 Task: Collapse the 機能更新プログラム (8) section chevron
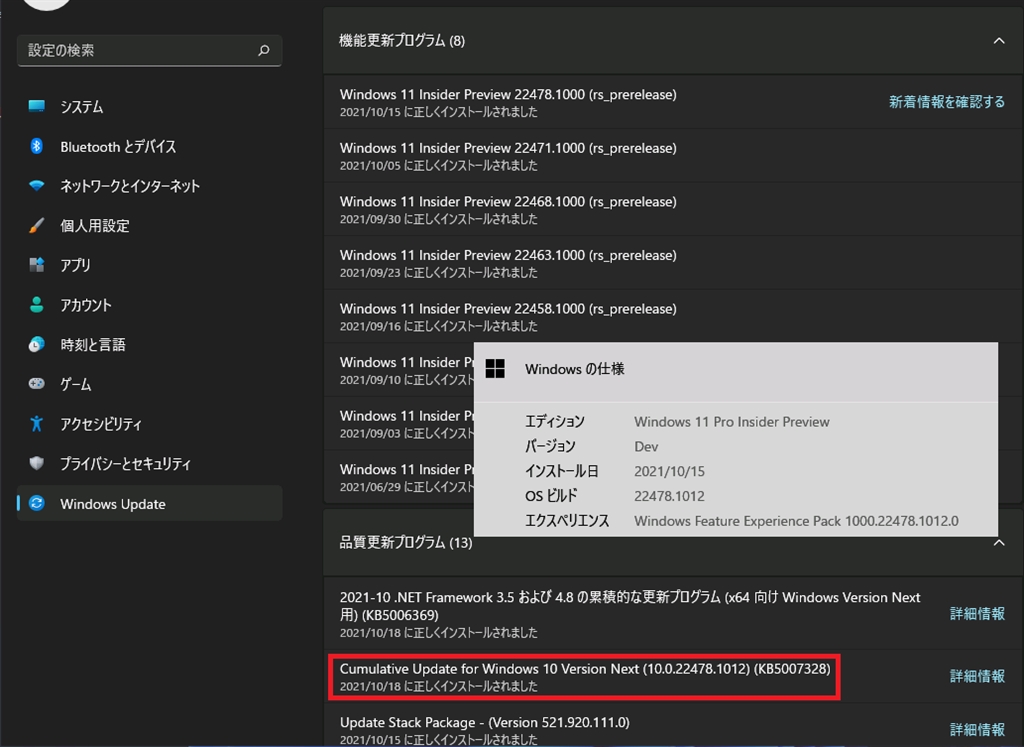[x=999, y=40]
